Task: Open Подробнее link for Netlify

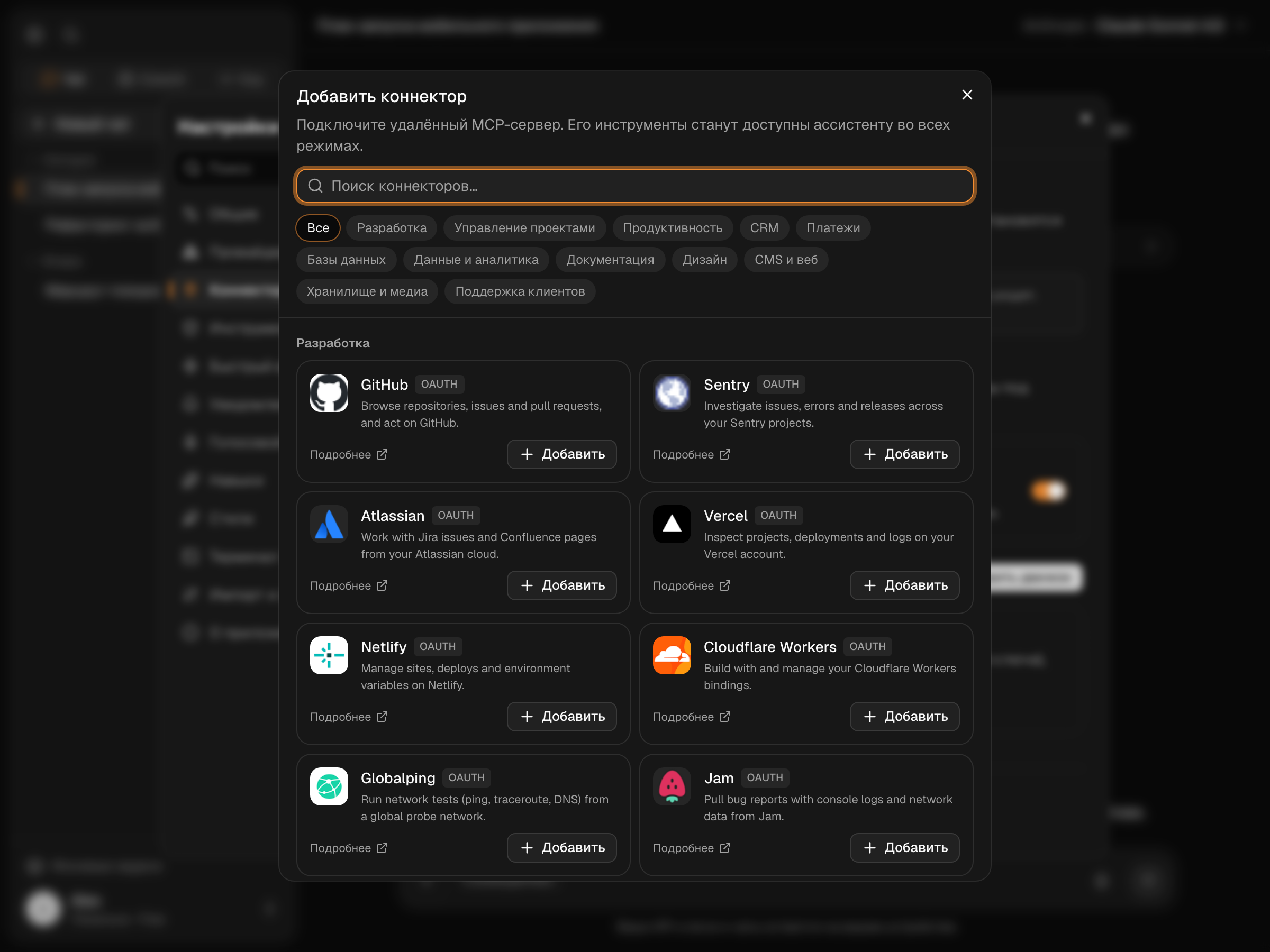Action: coord(349,717)
